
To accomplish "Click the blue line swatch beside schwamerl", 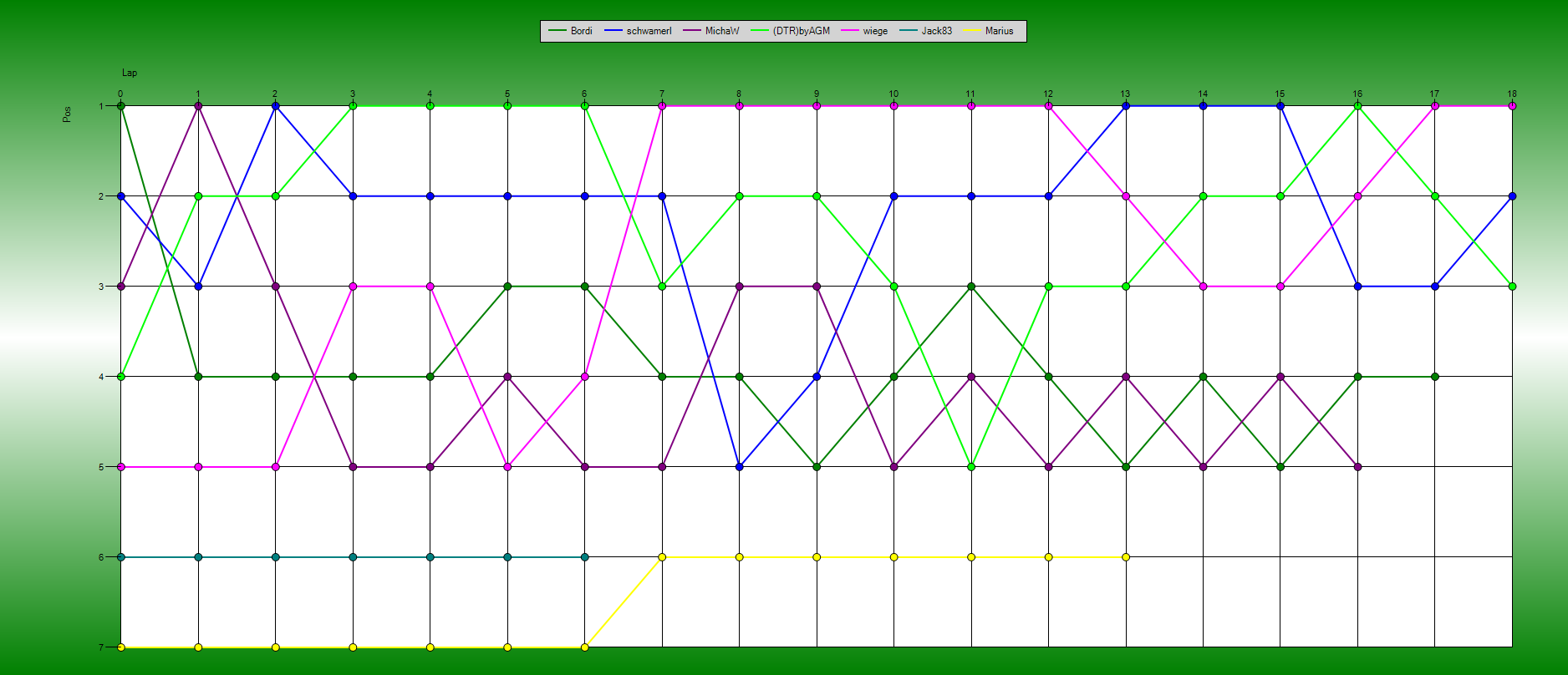I will (613, 31).
